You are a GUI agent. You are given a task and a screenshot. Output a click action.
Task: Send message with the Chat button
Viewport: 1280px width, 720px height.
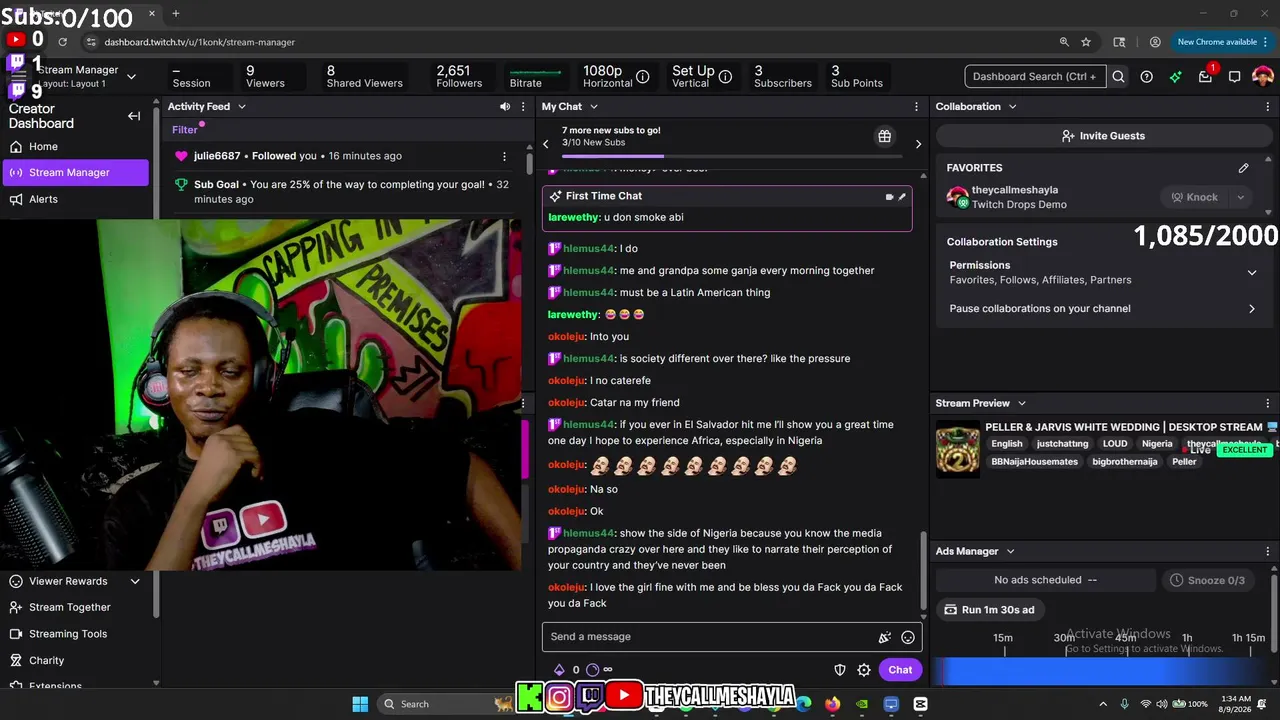(900, 670)
